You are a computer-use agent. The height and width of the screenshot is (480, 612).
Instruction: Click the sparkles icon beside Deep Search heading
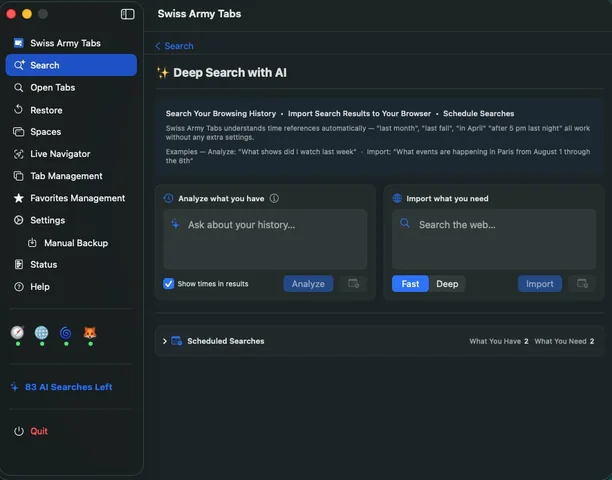[x=162, y=73]
